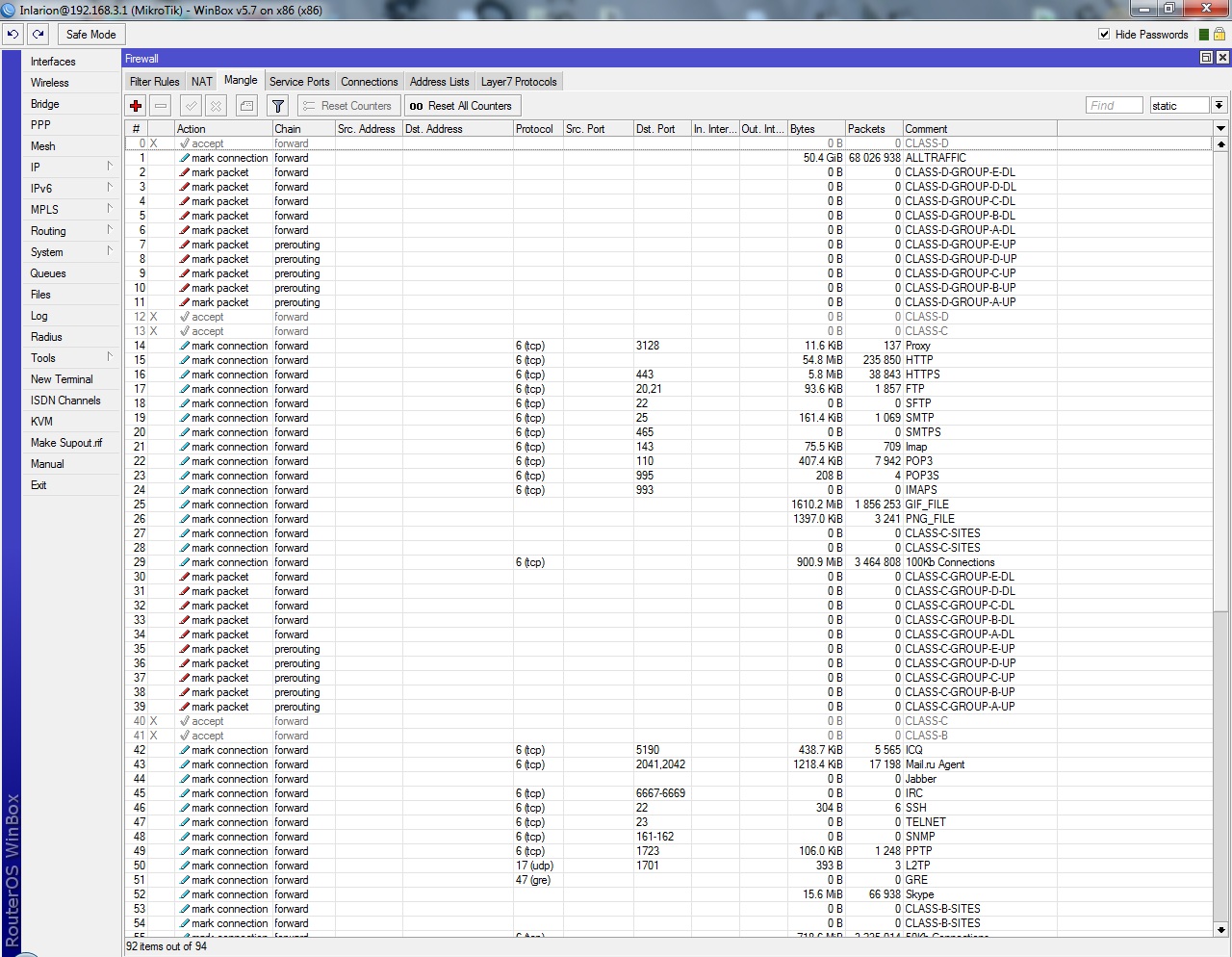
Task: Click the Comment toolbar icon
Action: point(247,106)
